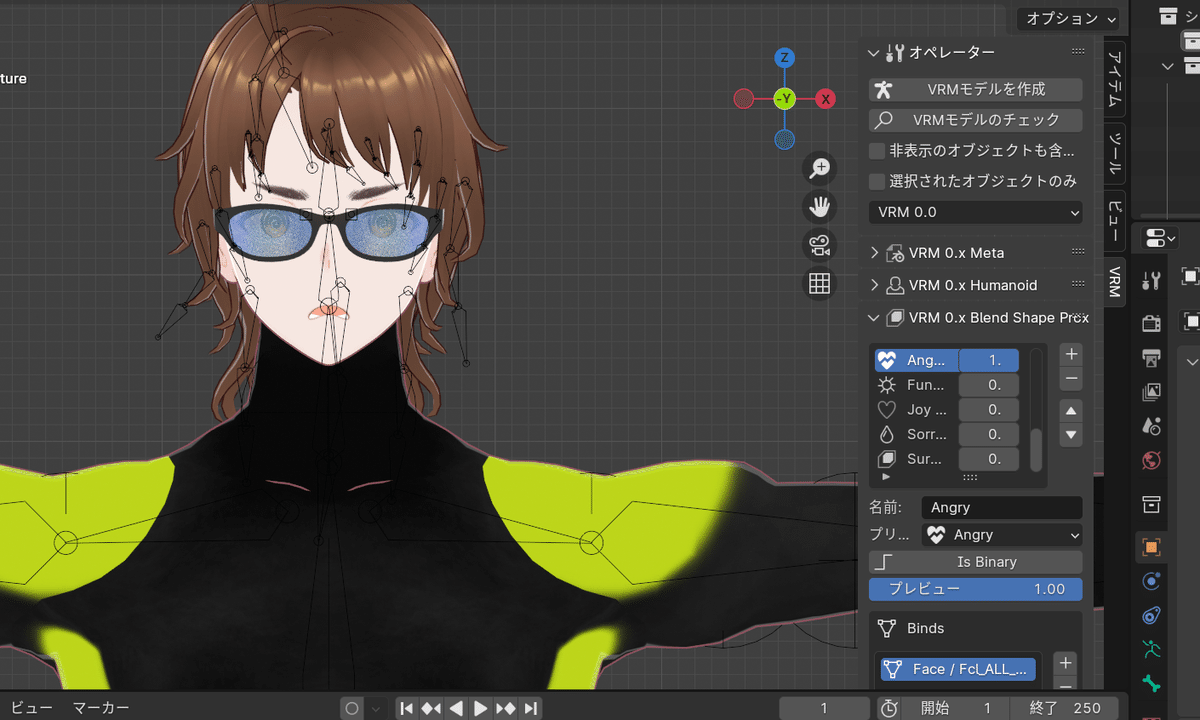1200x720 pixels.
Task: Open the World properties globe icon
Action: (1151, 461)
